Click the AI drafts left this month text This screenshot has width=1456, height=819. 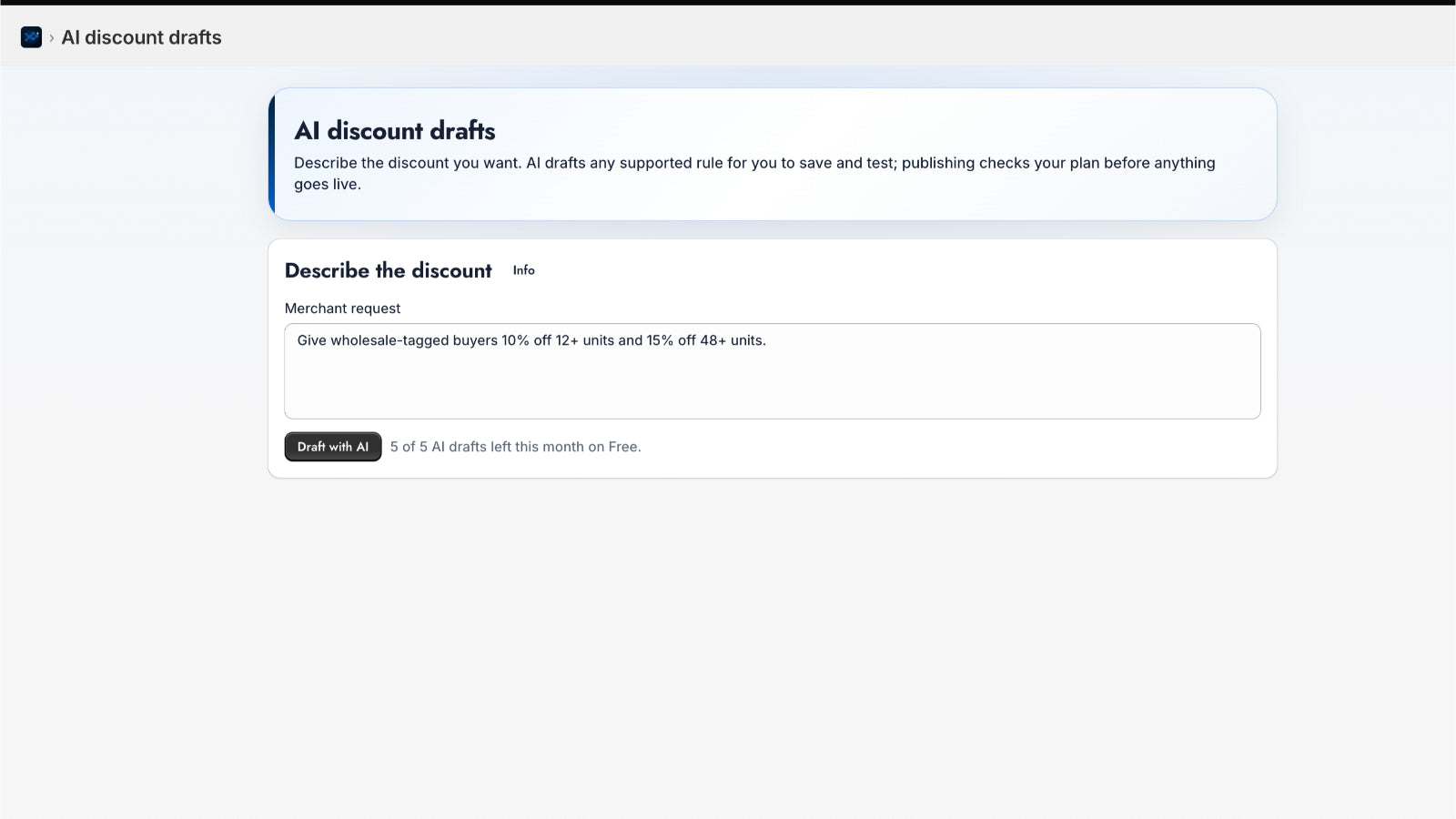[515, 447]
